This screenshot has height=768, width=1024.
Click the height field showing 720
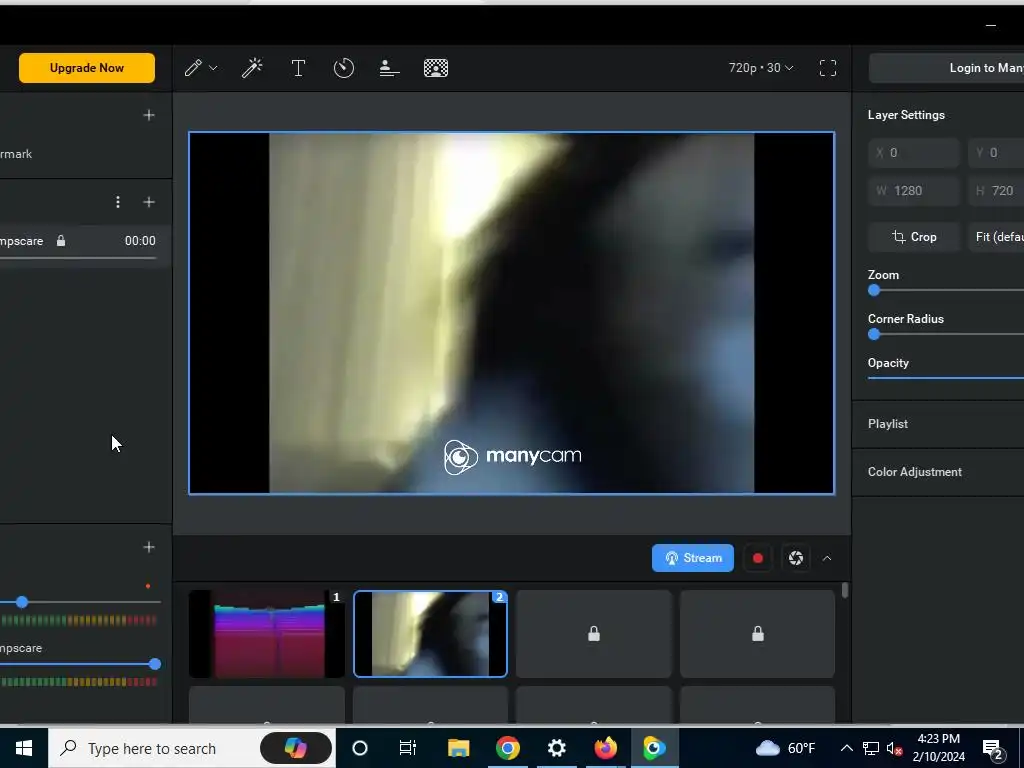(996, 191)
